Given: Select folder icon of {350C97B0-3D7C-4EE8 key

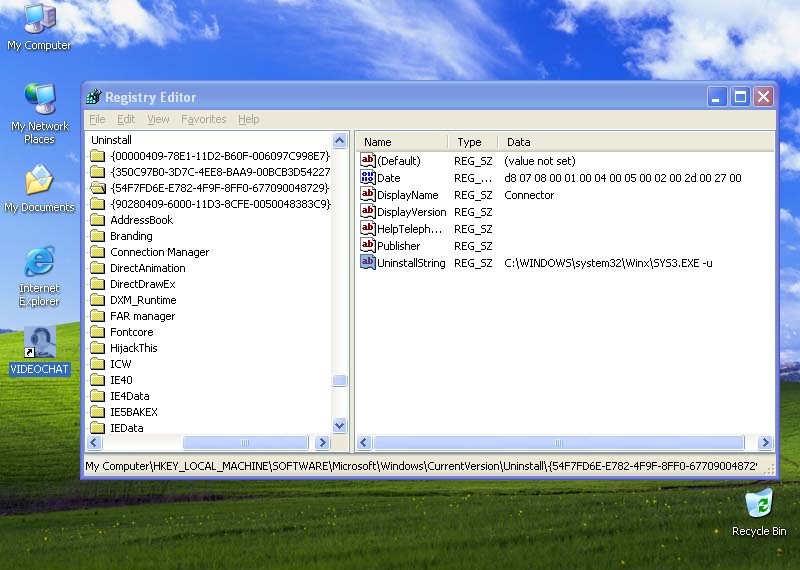Looking at the screenshot, I should point(97,172).
